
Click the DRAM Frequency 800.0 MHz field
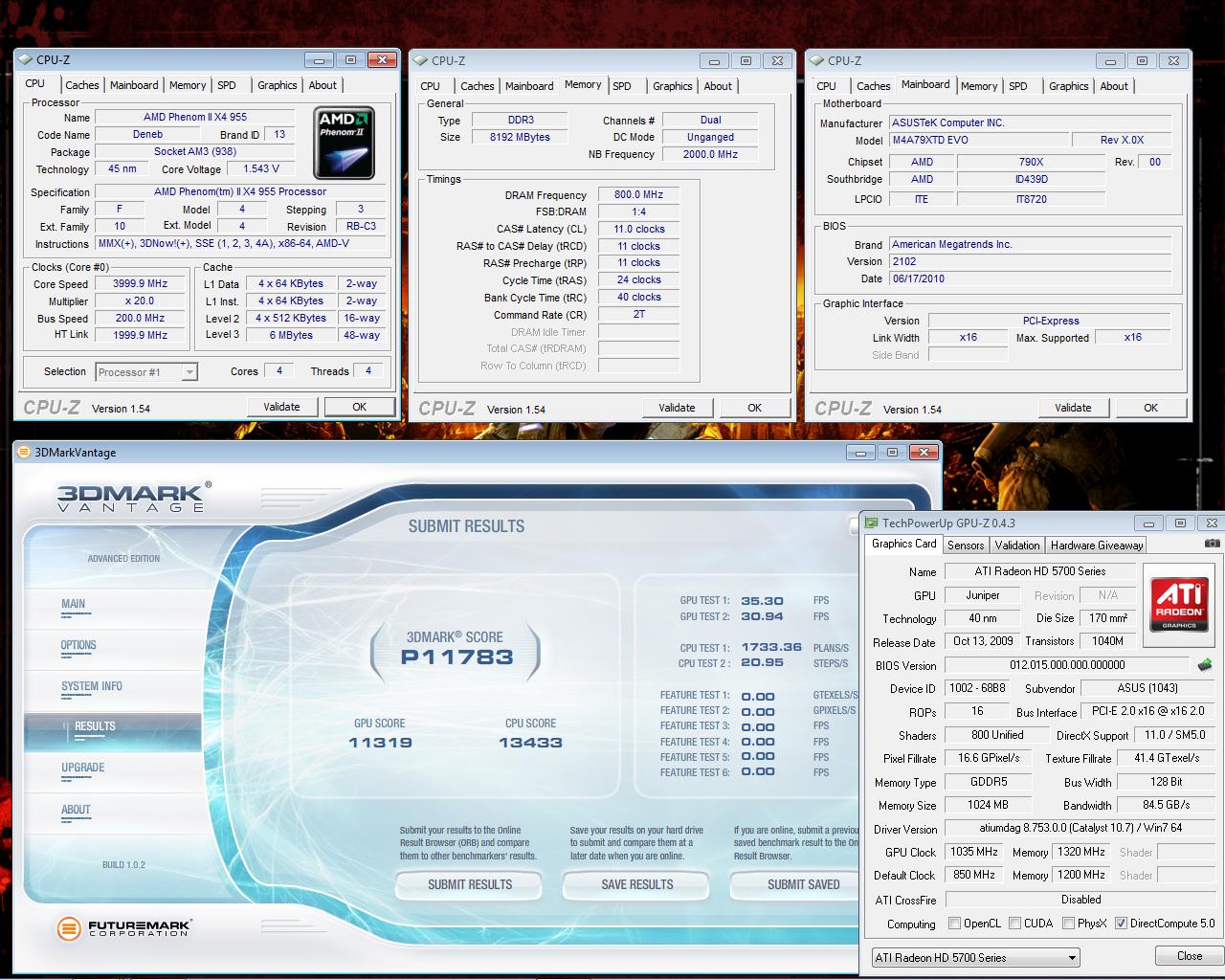(638, 194)
